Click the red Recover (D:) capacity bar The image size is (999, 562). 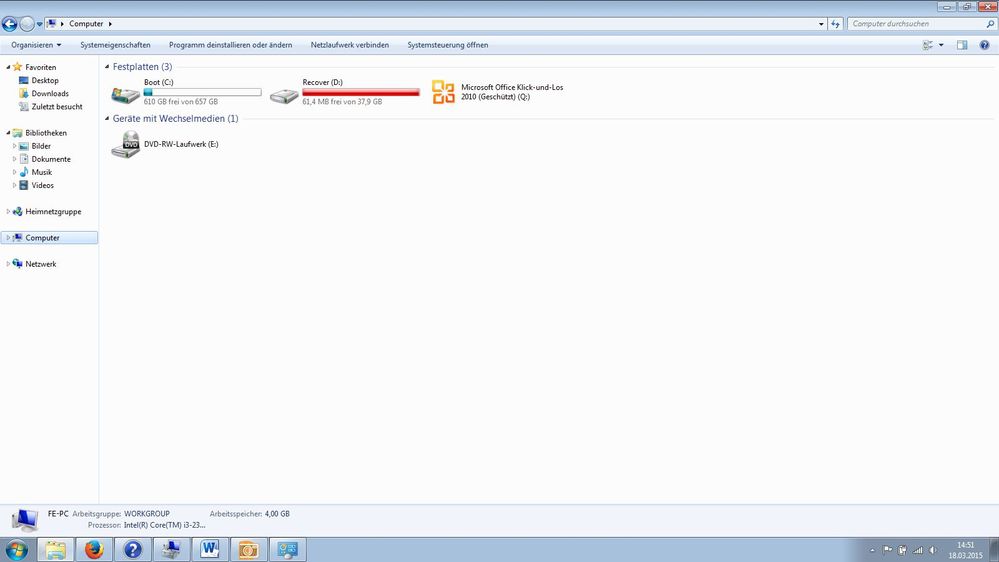click(x=361, y=92)
